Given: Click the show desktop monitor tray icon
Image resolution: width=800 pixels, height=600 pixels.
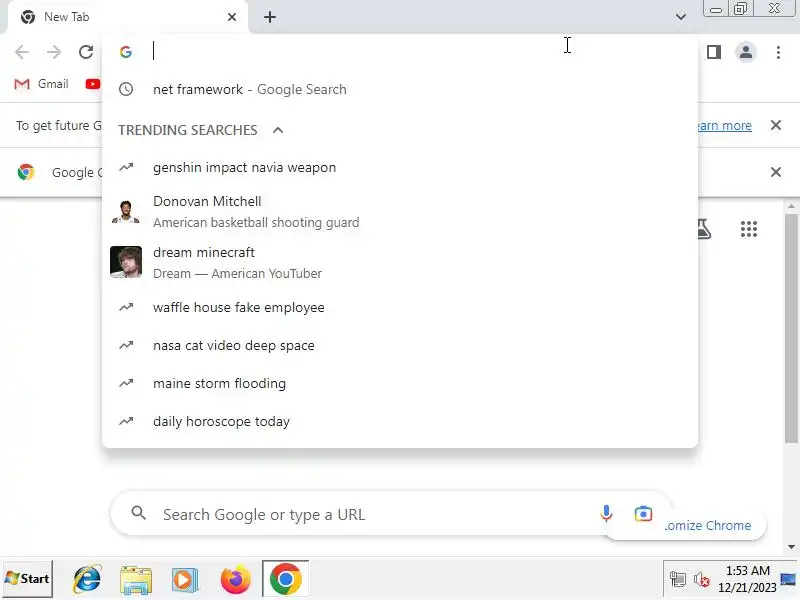Looking at the screenshot, I should [788, 580].
